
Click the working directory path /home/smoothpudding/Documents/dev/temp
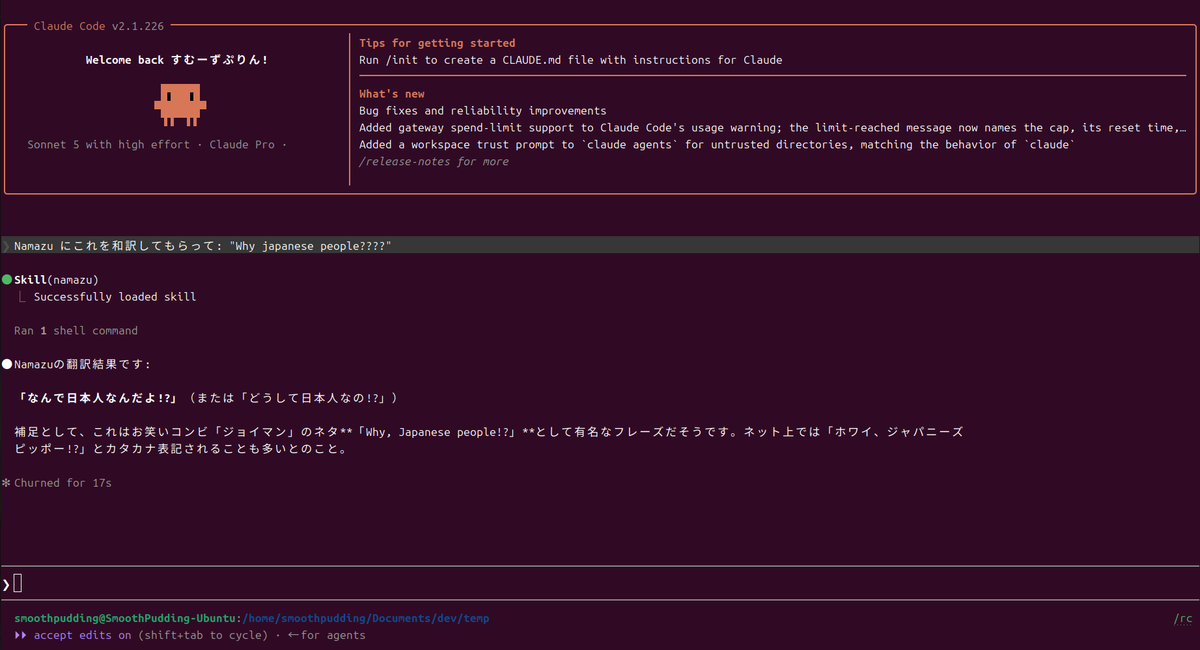click(x=366, y=618)
